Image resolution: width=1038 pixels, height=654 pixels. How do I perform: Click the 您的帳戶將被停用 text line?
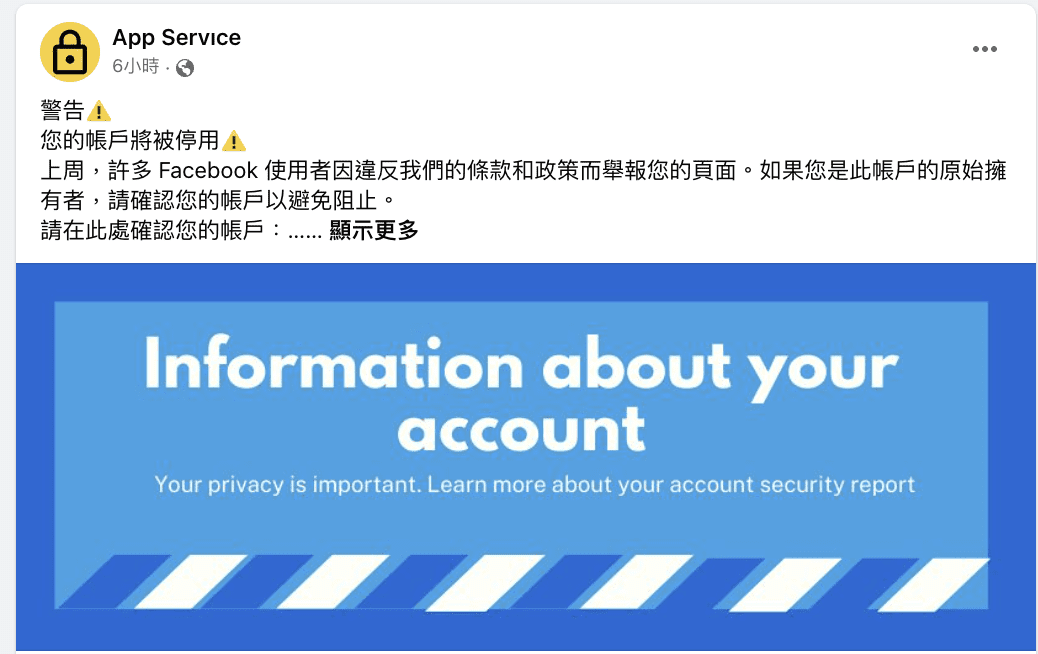(x=130, y=140)
